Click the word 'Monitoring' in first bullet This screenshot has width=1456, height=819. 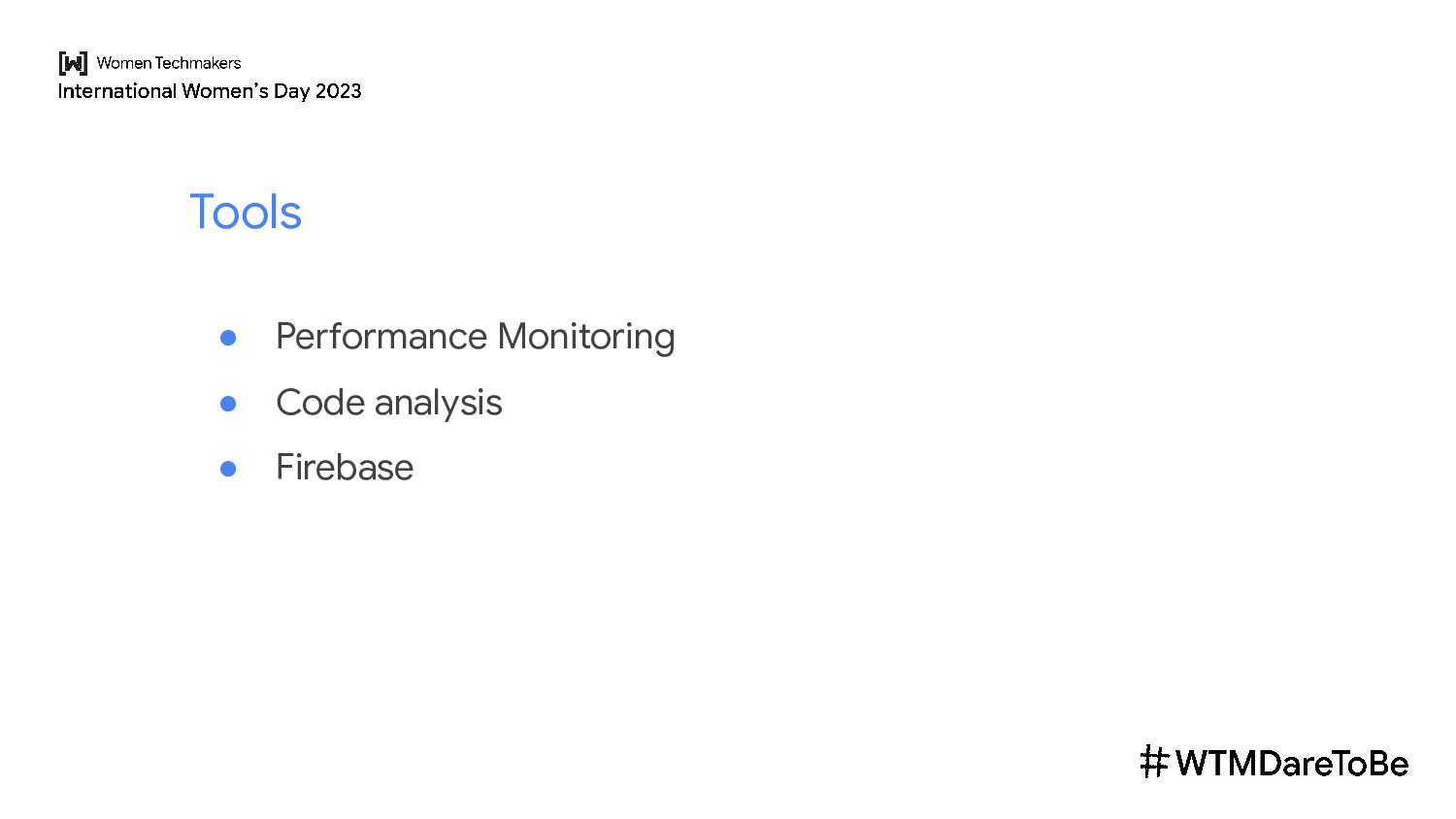586,337
